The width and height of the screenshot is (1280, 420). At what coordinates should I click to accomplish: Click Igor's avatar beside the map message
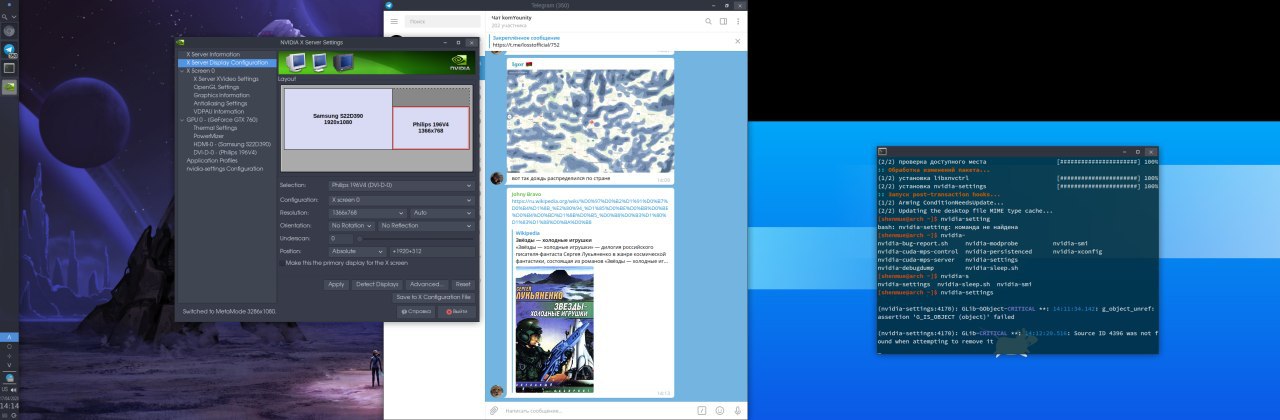tap(496, 177)
